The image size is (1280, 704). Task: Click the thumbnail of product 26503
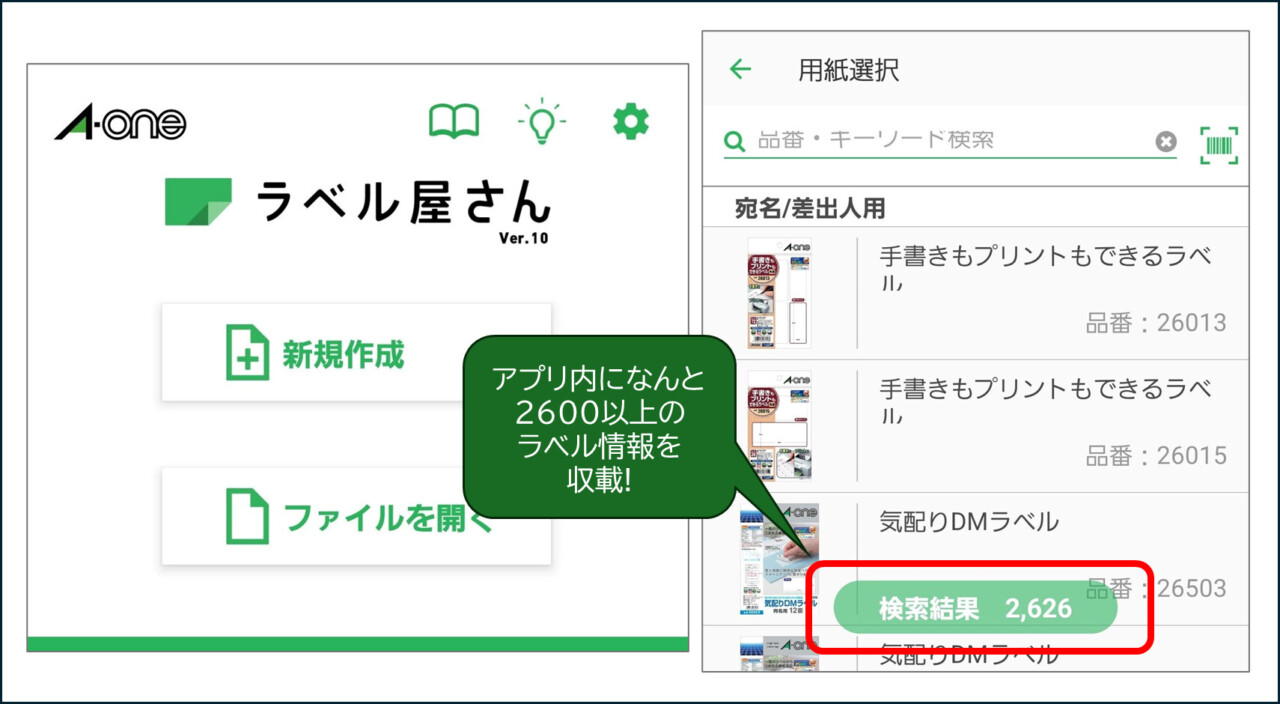tap(780, 559)
